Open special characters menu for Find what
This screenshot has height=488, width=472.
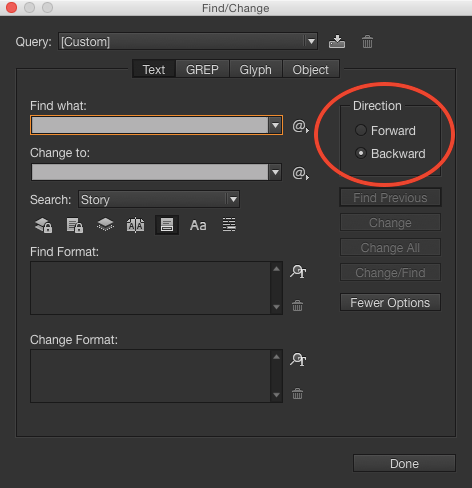tap(300, 126)
